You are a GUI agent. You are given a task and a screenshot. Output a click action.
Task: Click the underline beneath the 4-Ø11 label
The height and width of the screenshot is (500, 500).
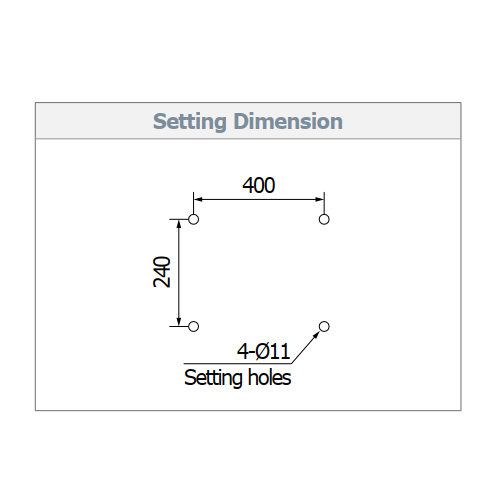pyautogui.click(x=237, y=363)
